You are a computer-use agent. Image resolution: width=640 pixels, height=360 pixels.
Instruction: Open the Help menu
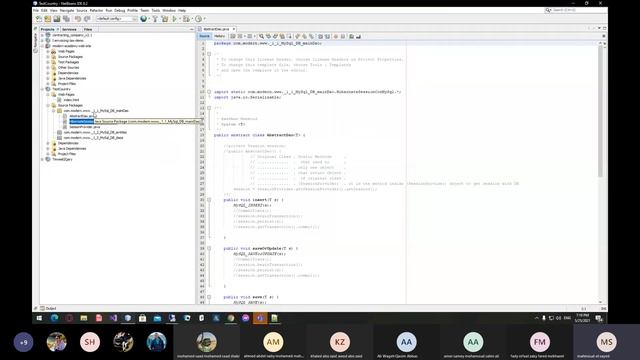182,10
